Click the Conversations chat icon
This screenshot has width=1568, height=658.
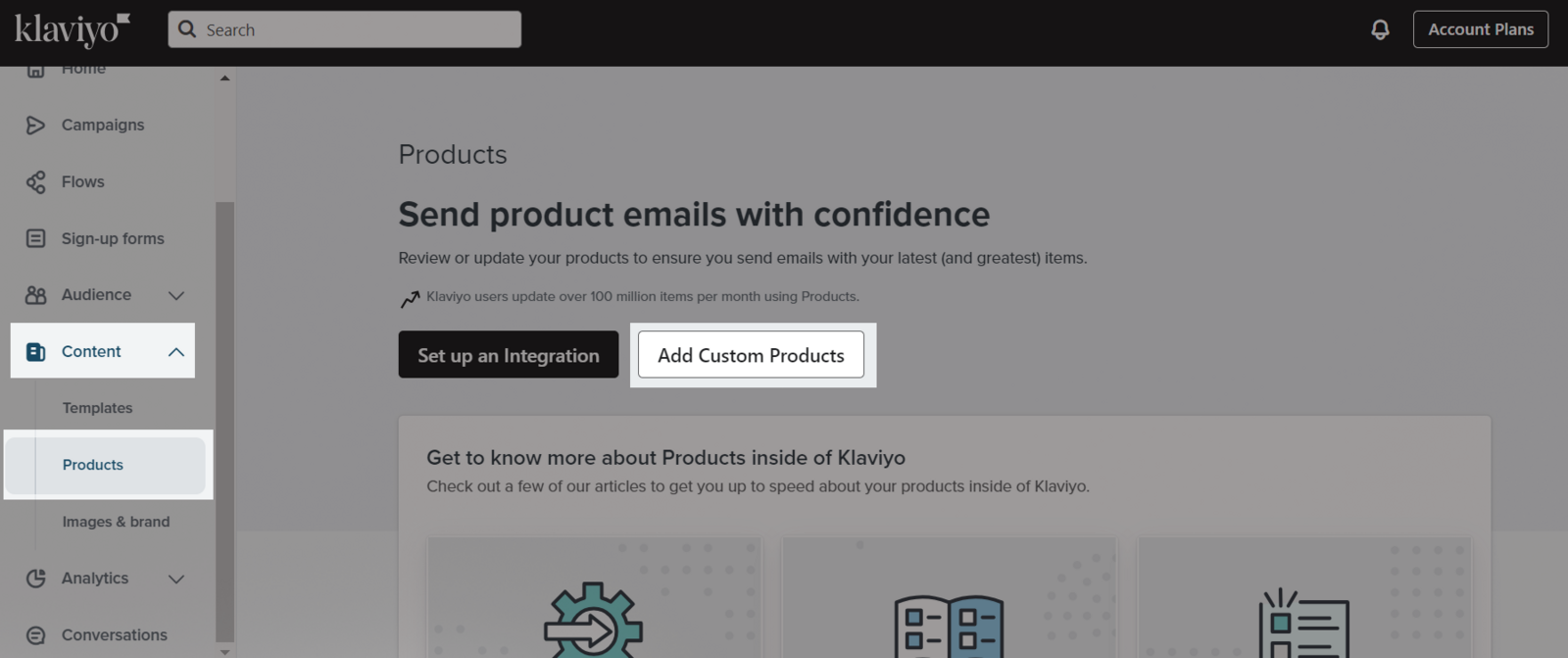pyautogui.click(x=35, y=635)
